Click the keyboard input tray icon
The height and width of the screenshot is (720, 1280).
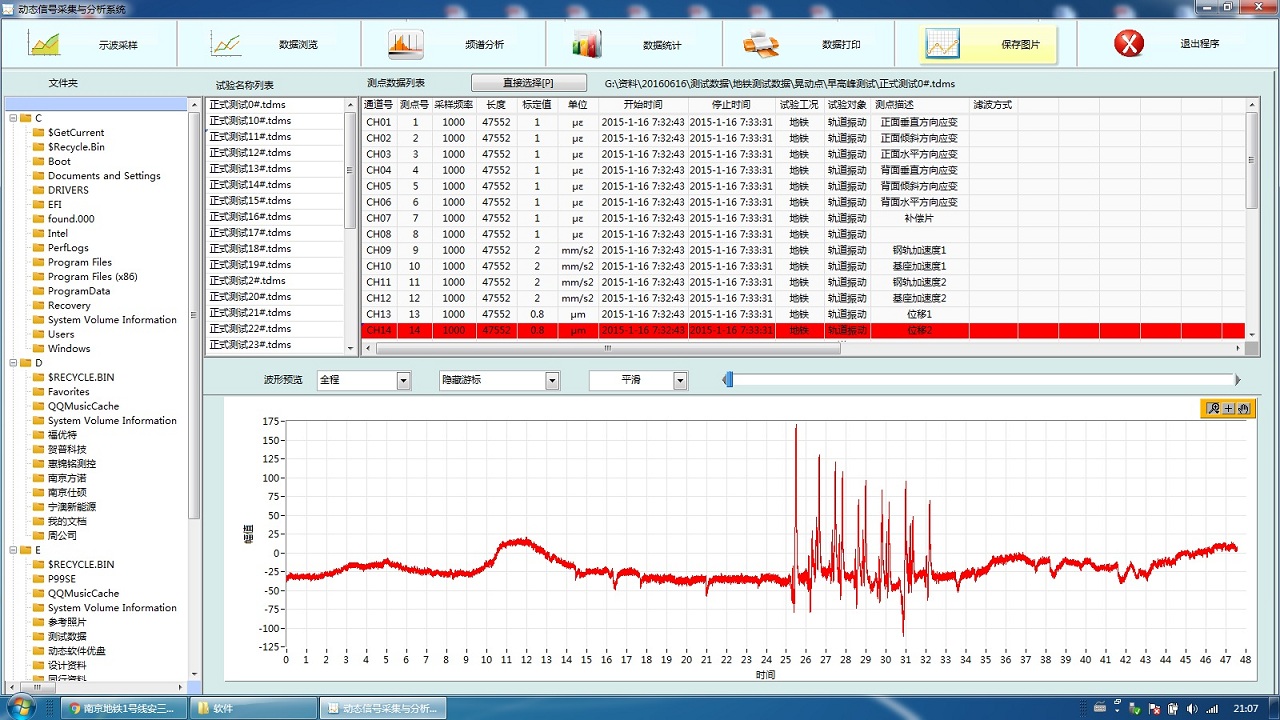click(1101, 708)
